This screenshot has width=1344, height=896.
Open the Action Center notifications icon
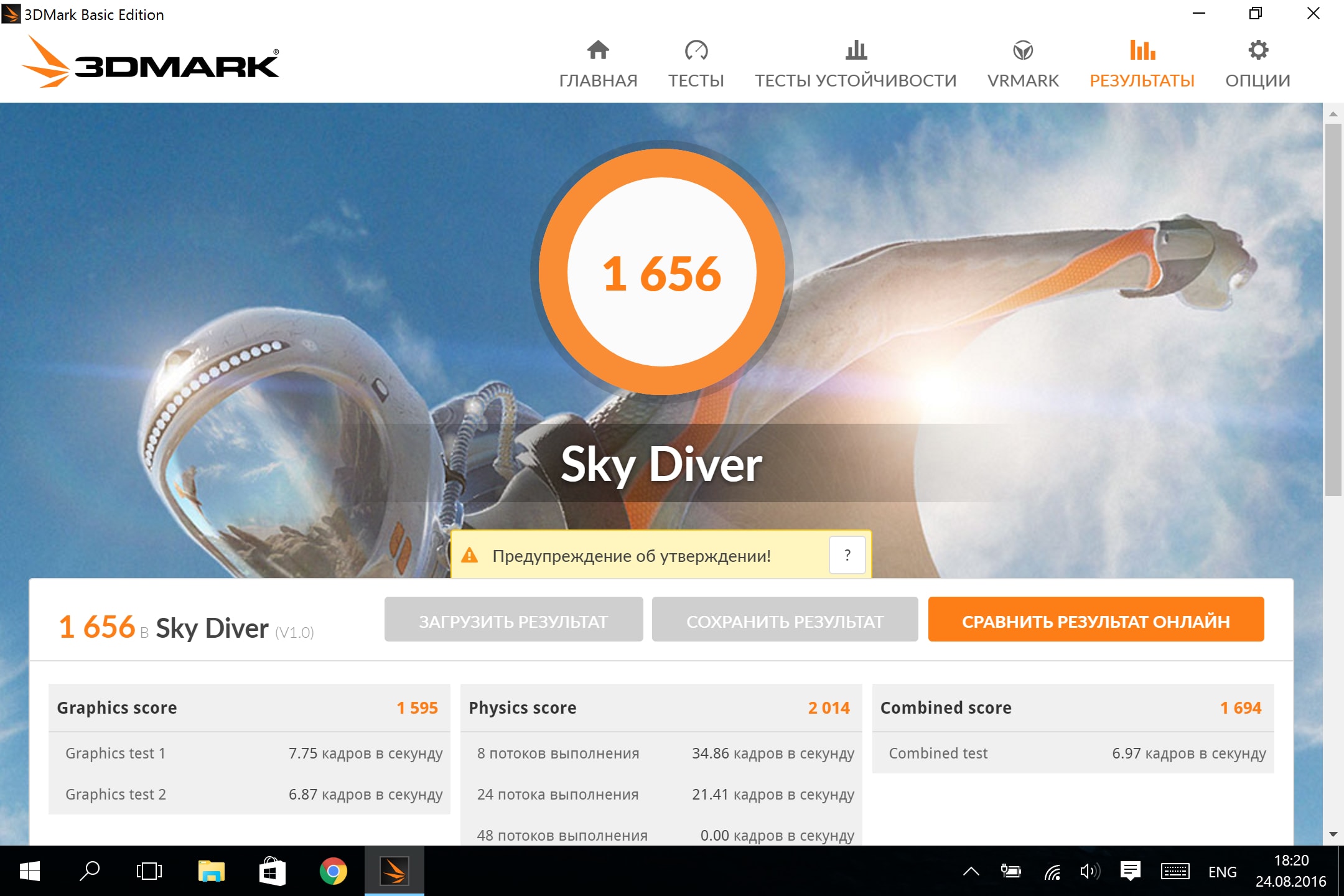(x=1130, y=871)
